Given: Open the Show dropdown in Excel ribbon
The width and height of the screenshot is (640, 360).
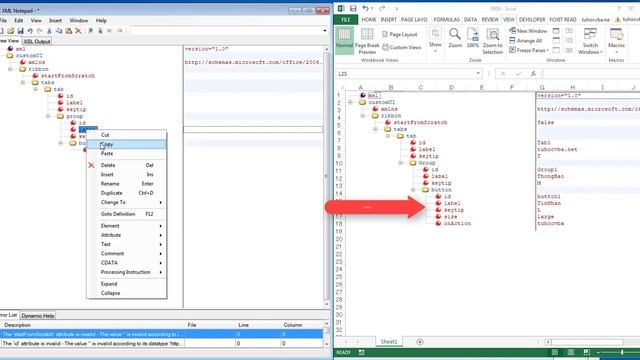Looking at the screenshot, I should tap(436, 41).
